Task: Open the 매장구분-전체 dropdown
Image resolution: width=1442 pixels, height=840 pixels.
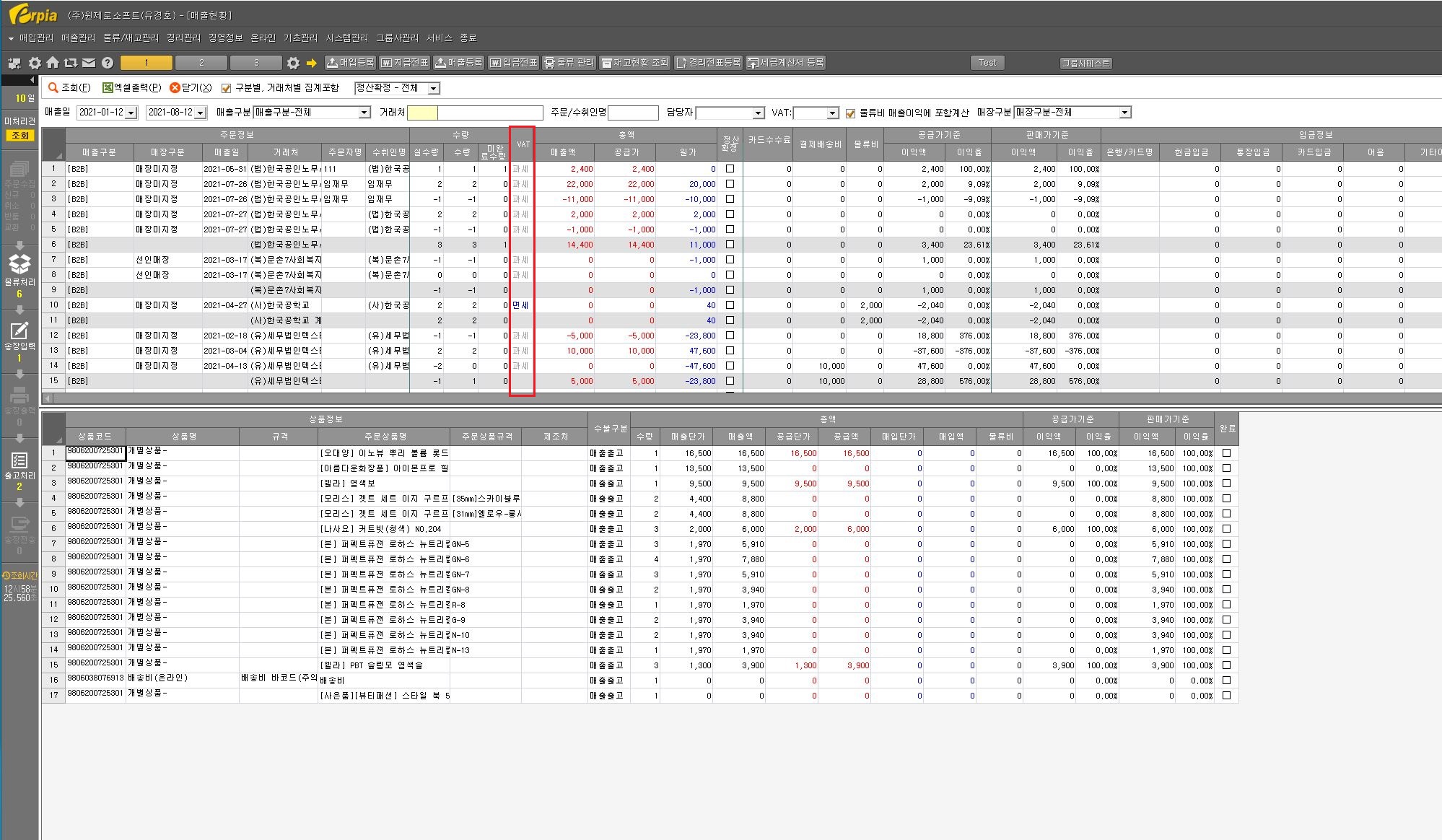Action: pyautogui.click(x=1124, y=113)
